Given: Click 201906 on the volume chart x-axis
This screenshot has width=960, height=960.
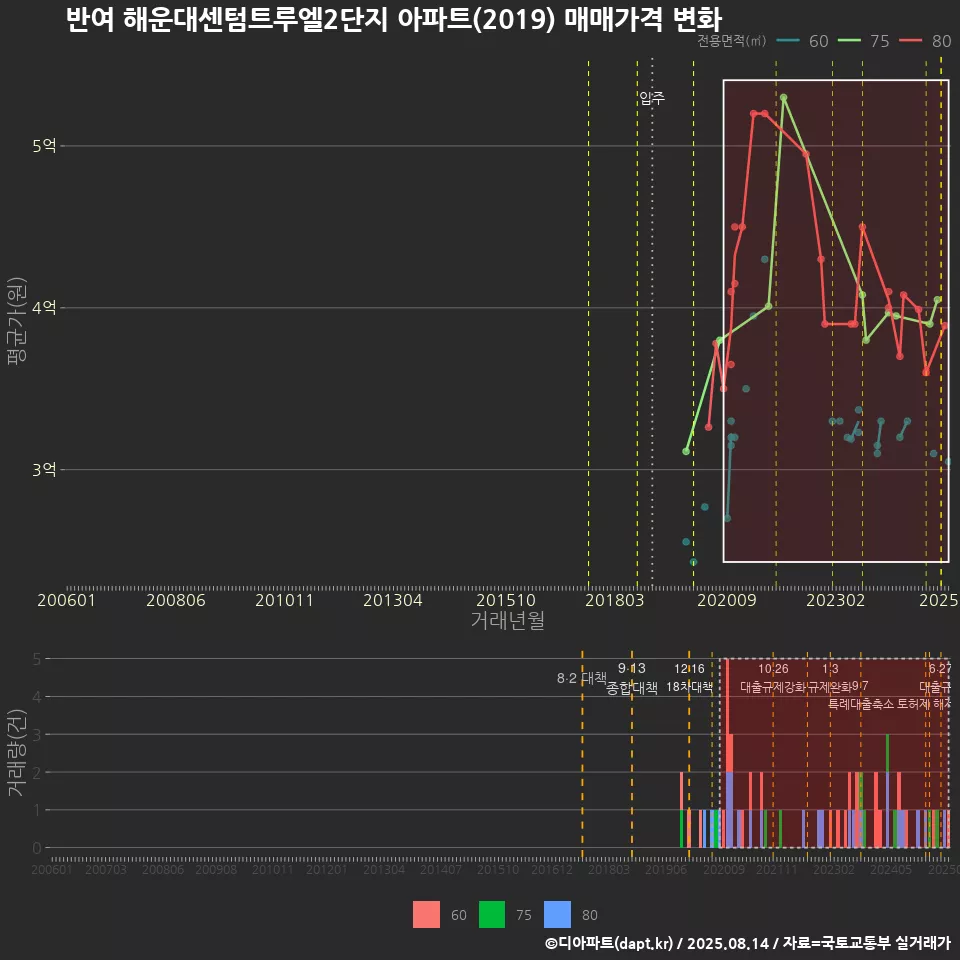Looking at the screenshot, I should tap(666, 869).
